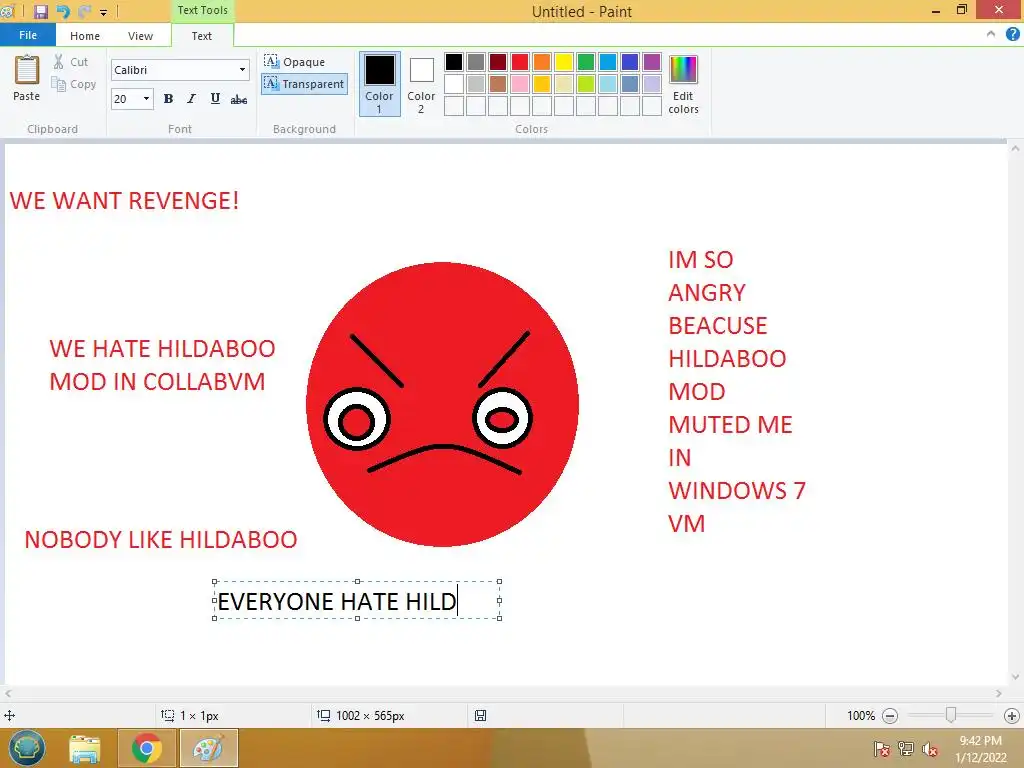Click the Redo arrow icon
The height and width of the screenshot is (768, 1024).
(x=84, y=11)
